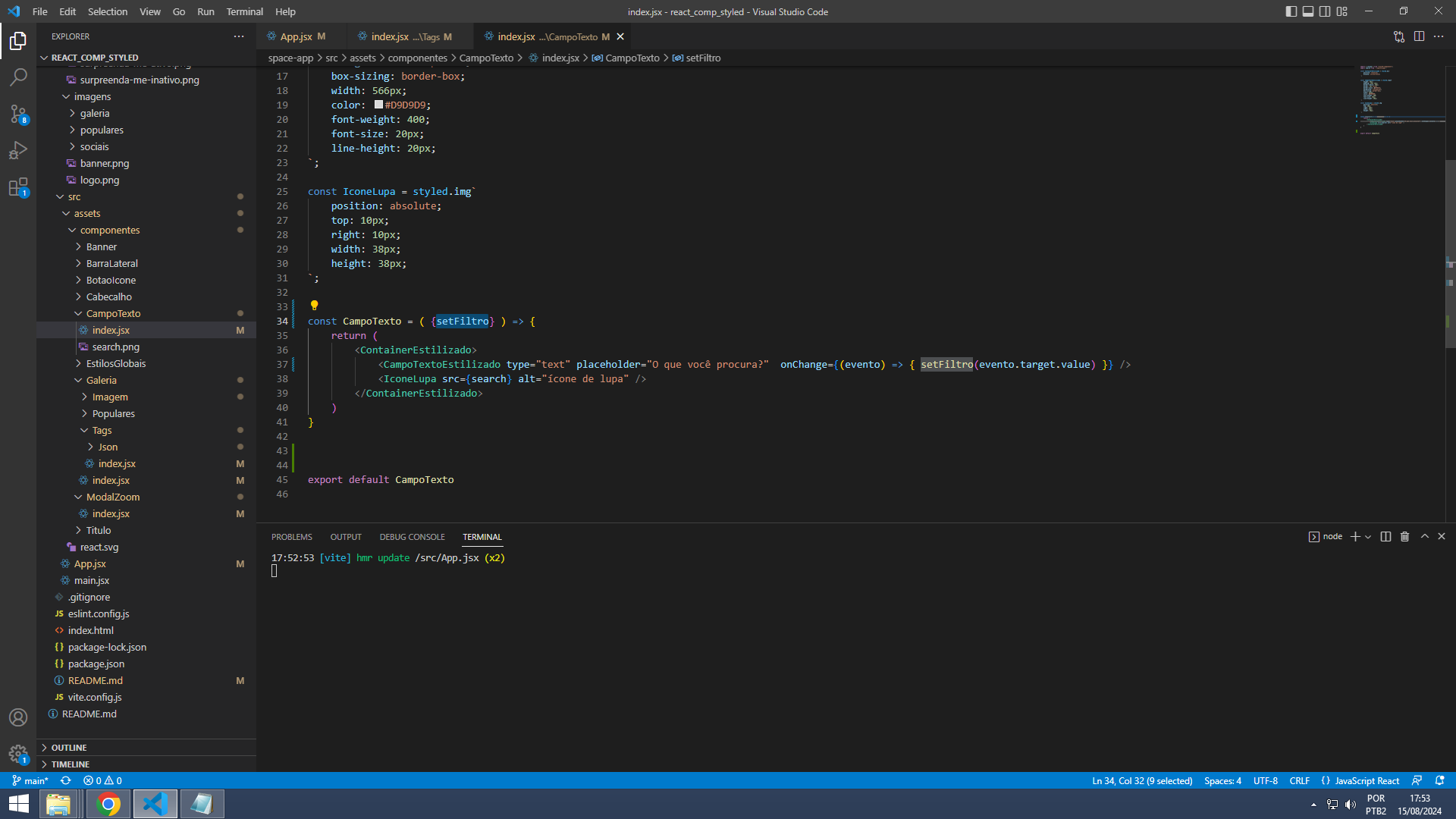Open editor more actions ellipsis

tap(1439, 36)
